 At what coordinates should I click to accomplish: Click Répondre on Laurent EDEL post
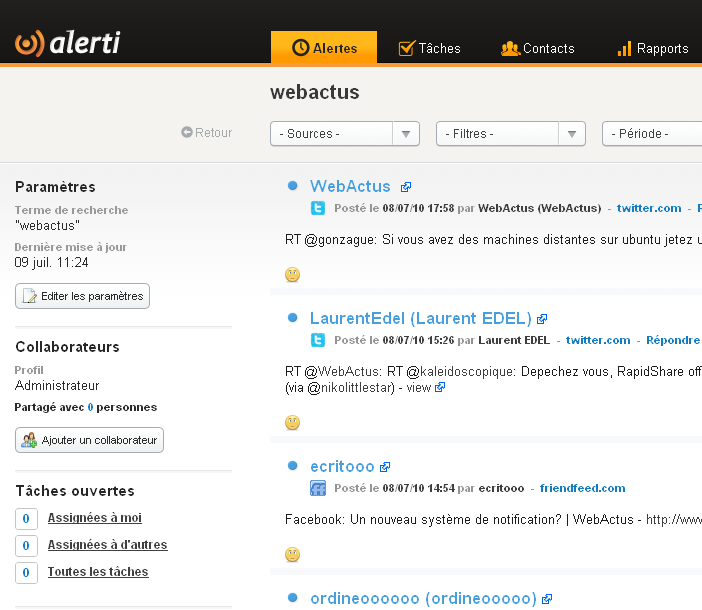(x=673, y=340)
